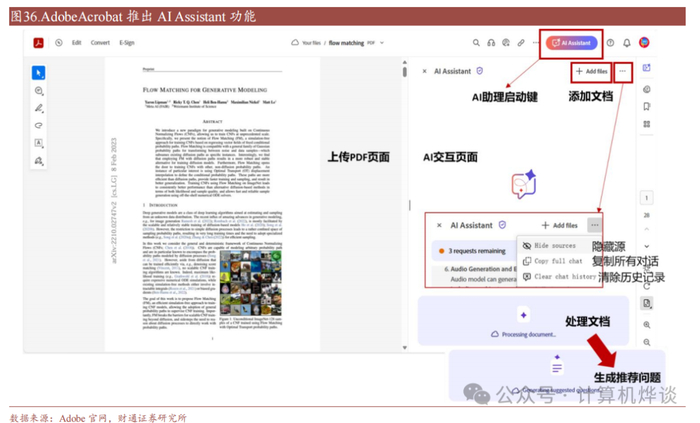This screenshot has height=423, width=700.
Task: Click the page number 1 box
Action: 646,198
